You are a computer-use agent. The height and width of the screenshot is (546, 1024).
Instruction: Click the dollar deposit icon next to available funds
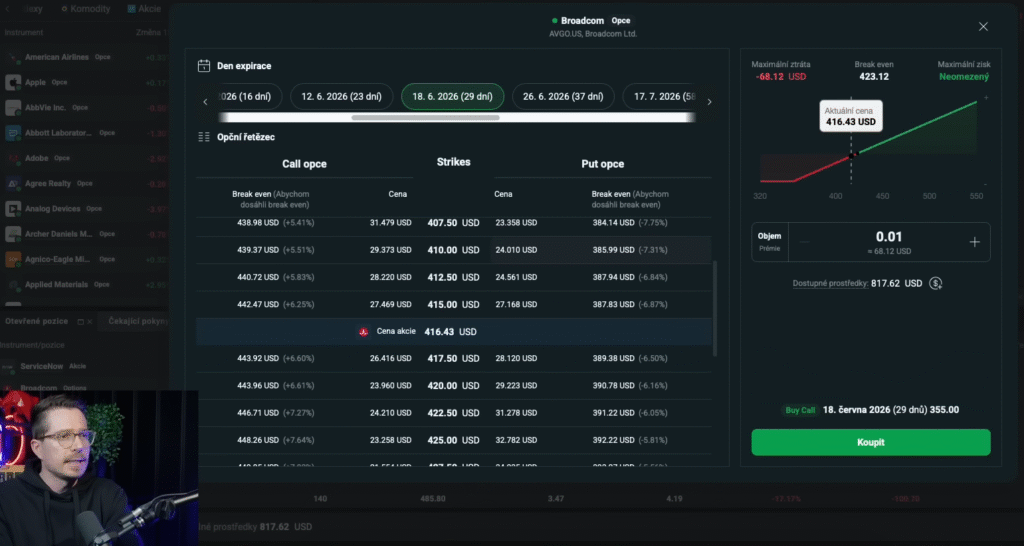tap(936, 283)
